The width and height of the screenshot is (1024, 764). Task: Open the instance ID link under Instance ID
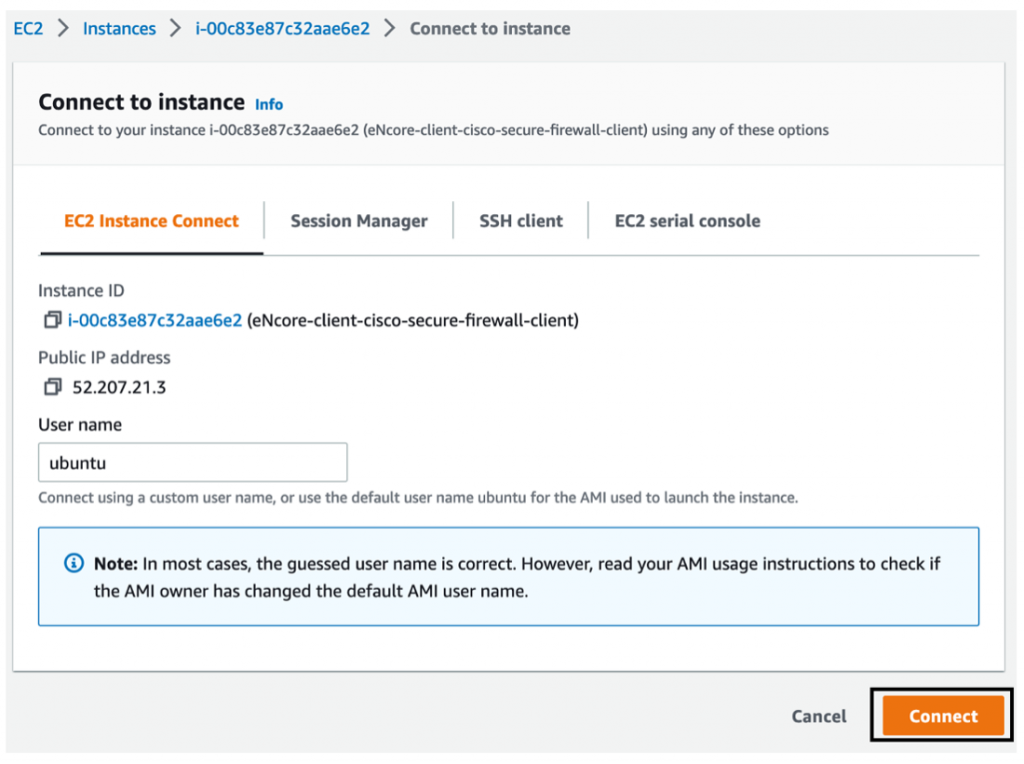tap(155, 321)
